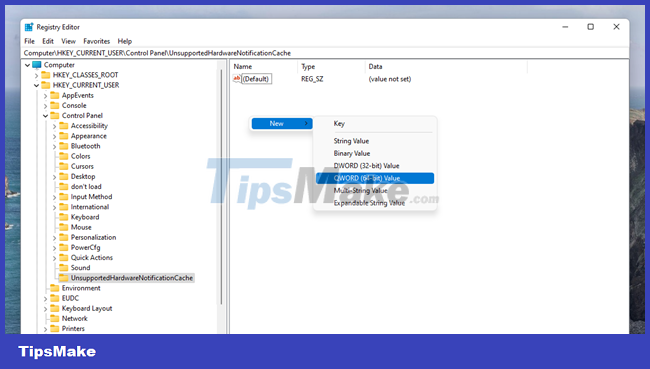Screen dimensions: 650x369
Task: Click the (value not set) data cell
Action: [390, 79]
